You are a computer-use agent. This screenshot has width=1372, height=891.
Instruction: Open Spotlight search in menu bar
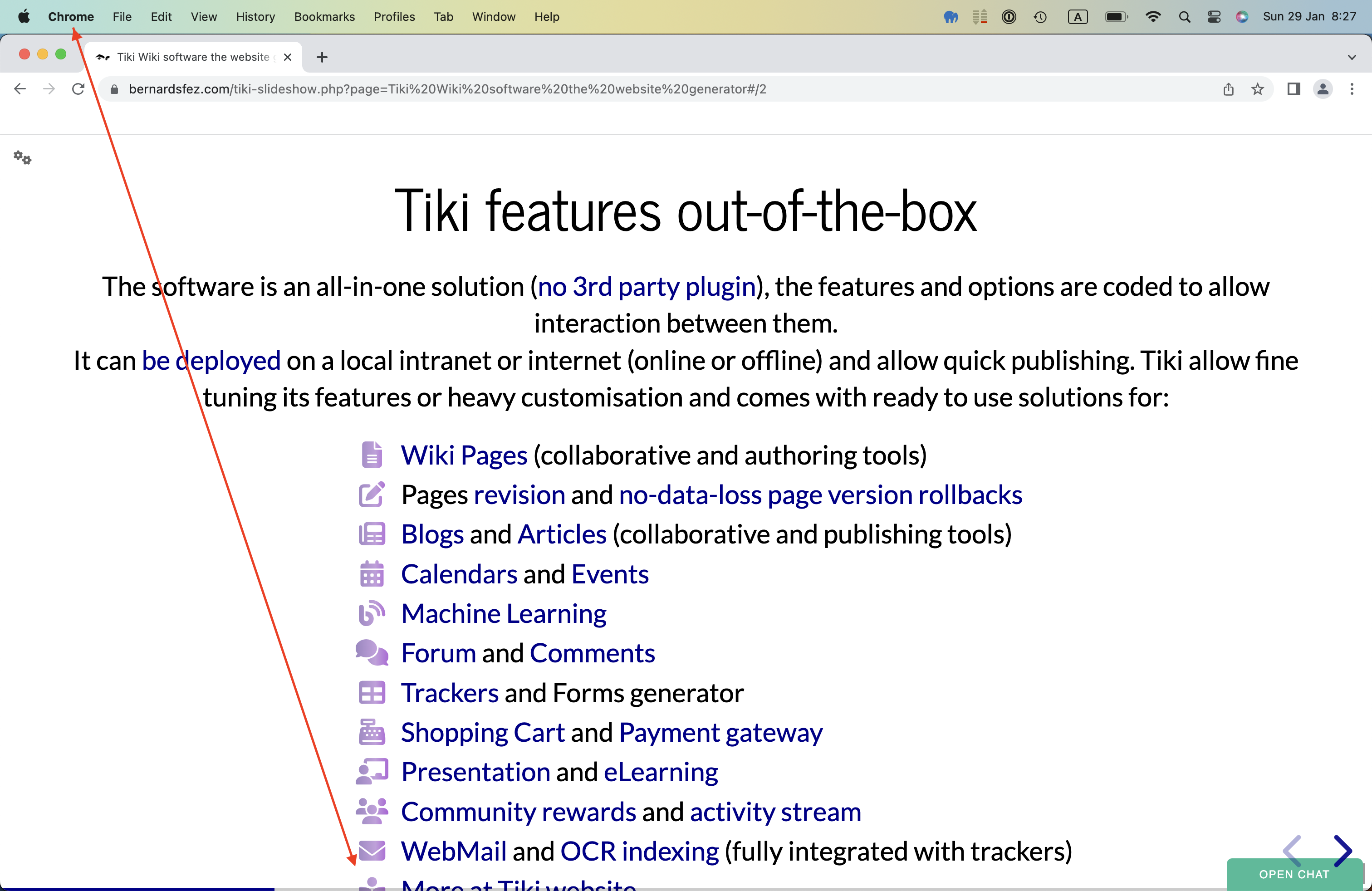coord(1184,17)
